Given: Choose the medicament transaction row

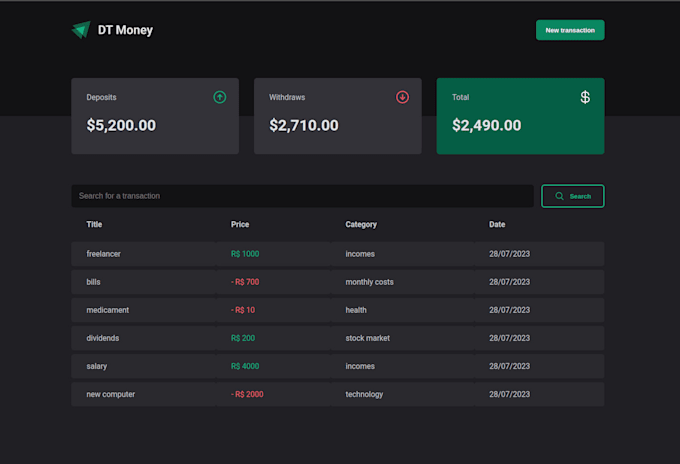Looking at the screenshot, I should point(337,310).
